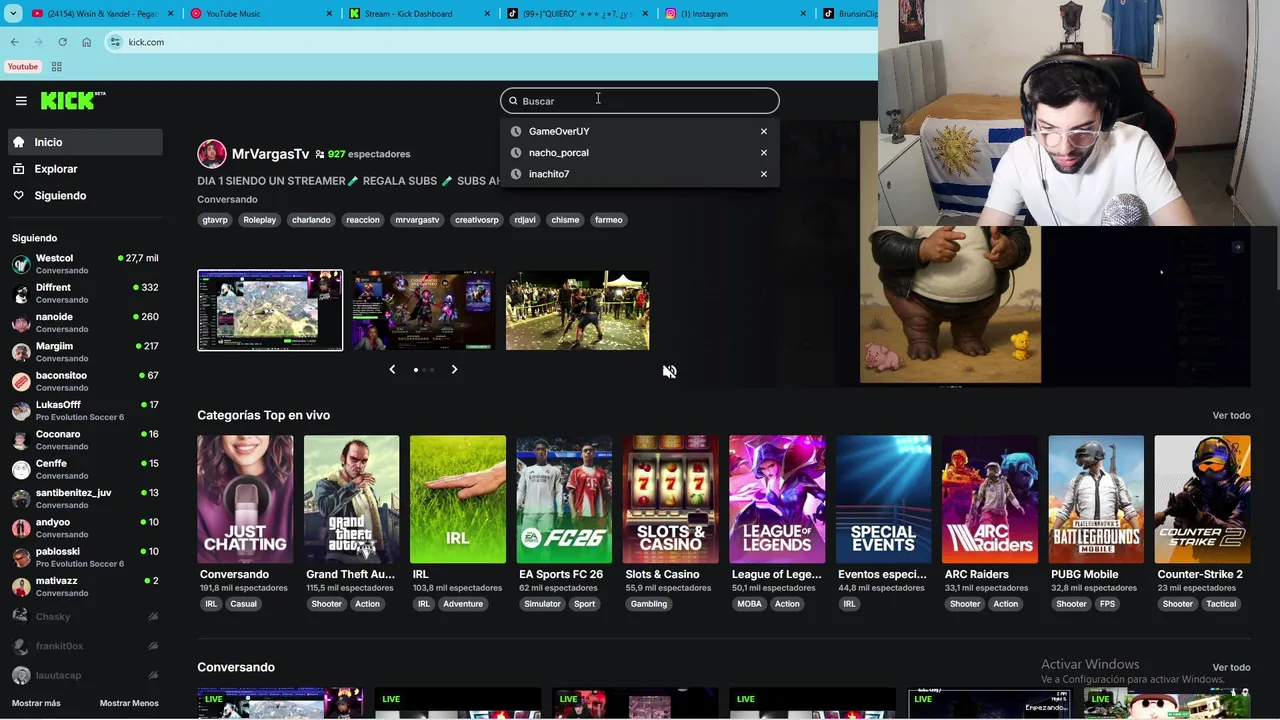The height and width of the screenshot is (720, 1280).
Task: Open MrVargasTv channel name link
Action: [270, 154]
